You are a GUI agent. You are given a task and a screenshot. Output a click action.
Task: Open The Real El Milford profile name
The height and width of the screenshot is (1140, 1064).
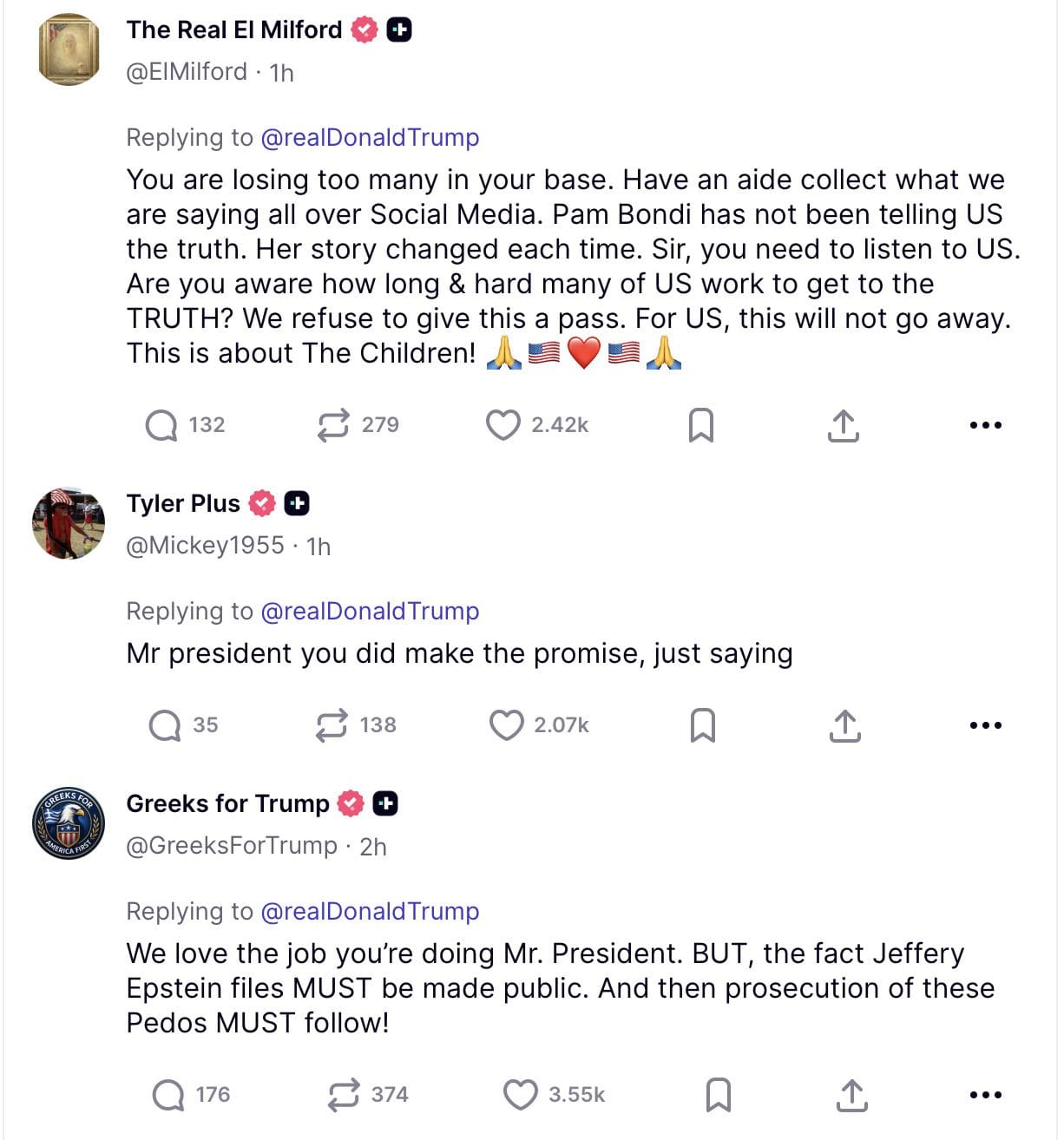coord(234,30)
